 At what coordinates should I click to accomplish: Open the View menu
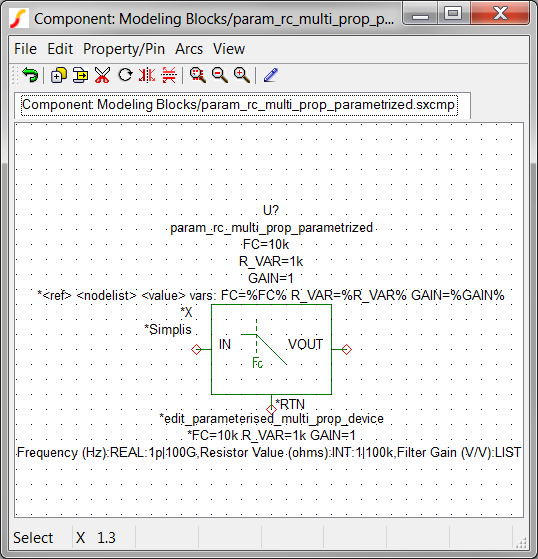229,49
